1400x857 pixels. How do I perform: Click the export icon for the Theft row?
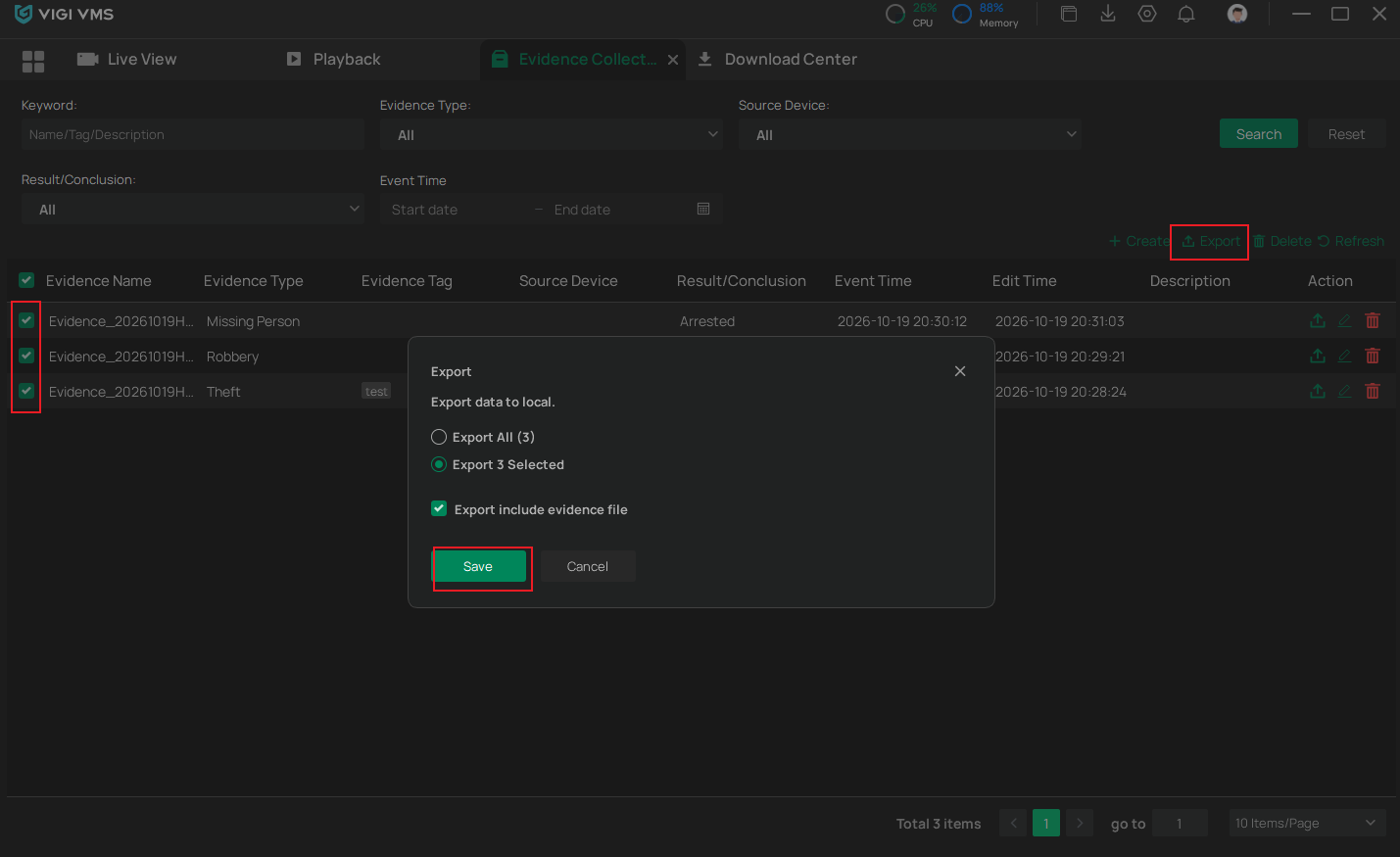1318,391
